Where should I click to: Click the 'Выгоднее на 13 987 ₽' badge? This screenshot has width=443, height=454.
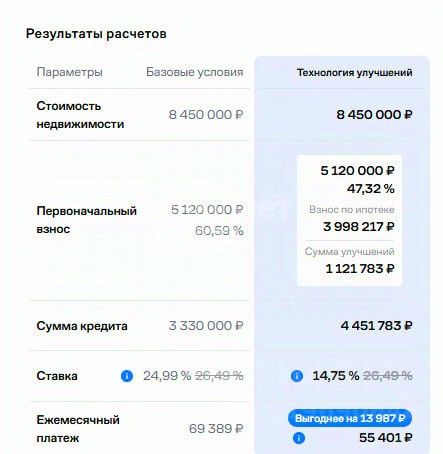point(350,418)
